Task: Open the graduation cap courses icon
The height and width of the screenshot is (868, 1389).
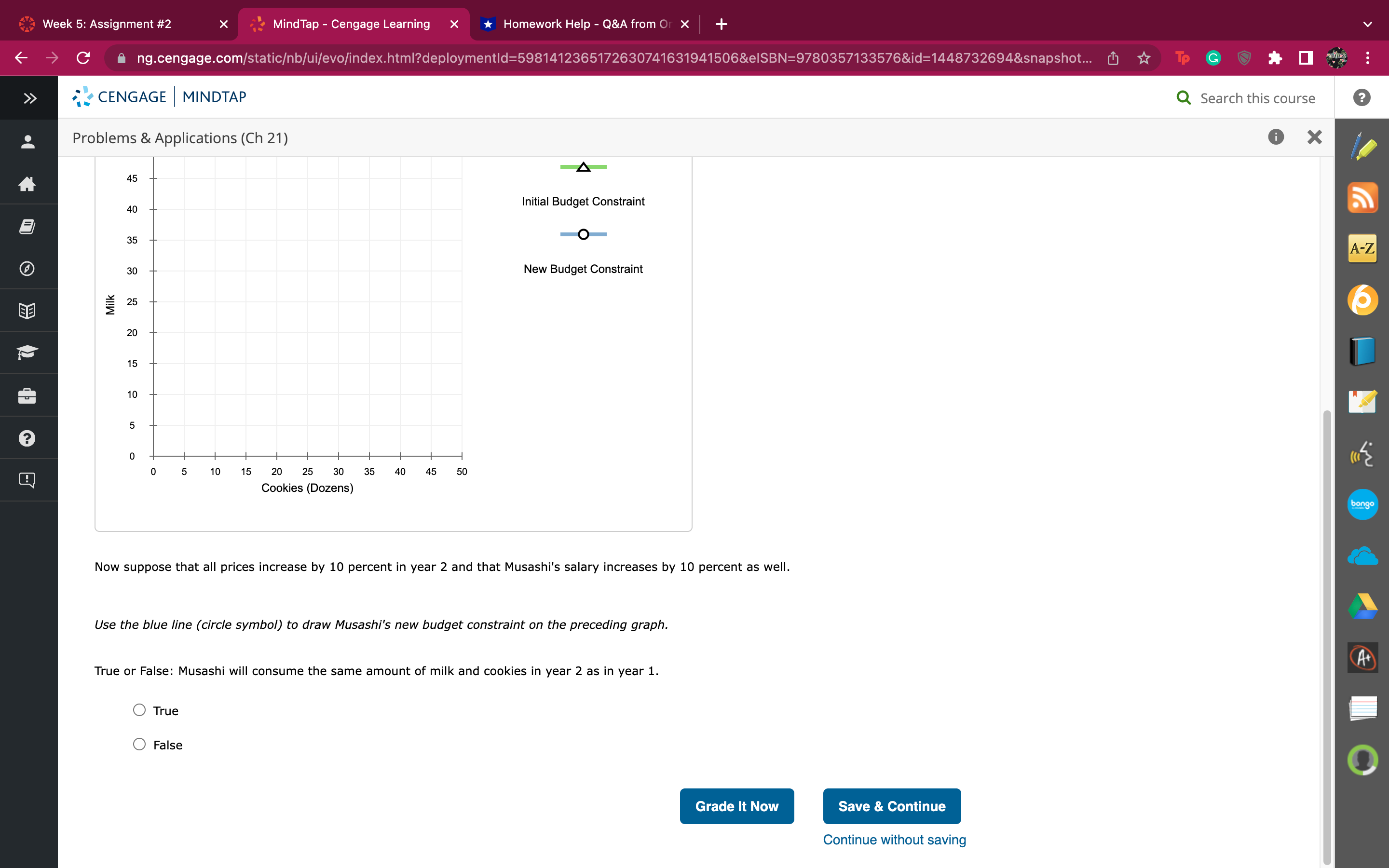Action: 27,353
